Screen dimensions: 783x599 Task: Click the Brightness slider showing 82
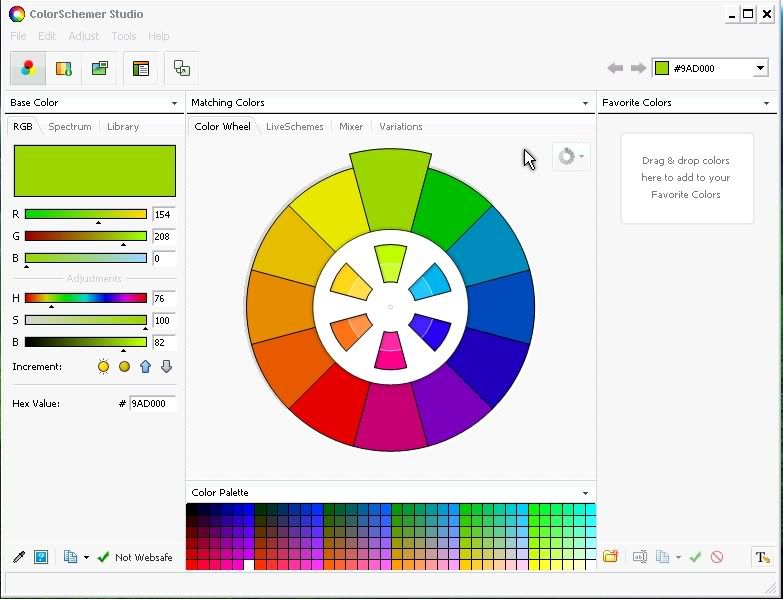pos(86,342)
